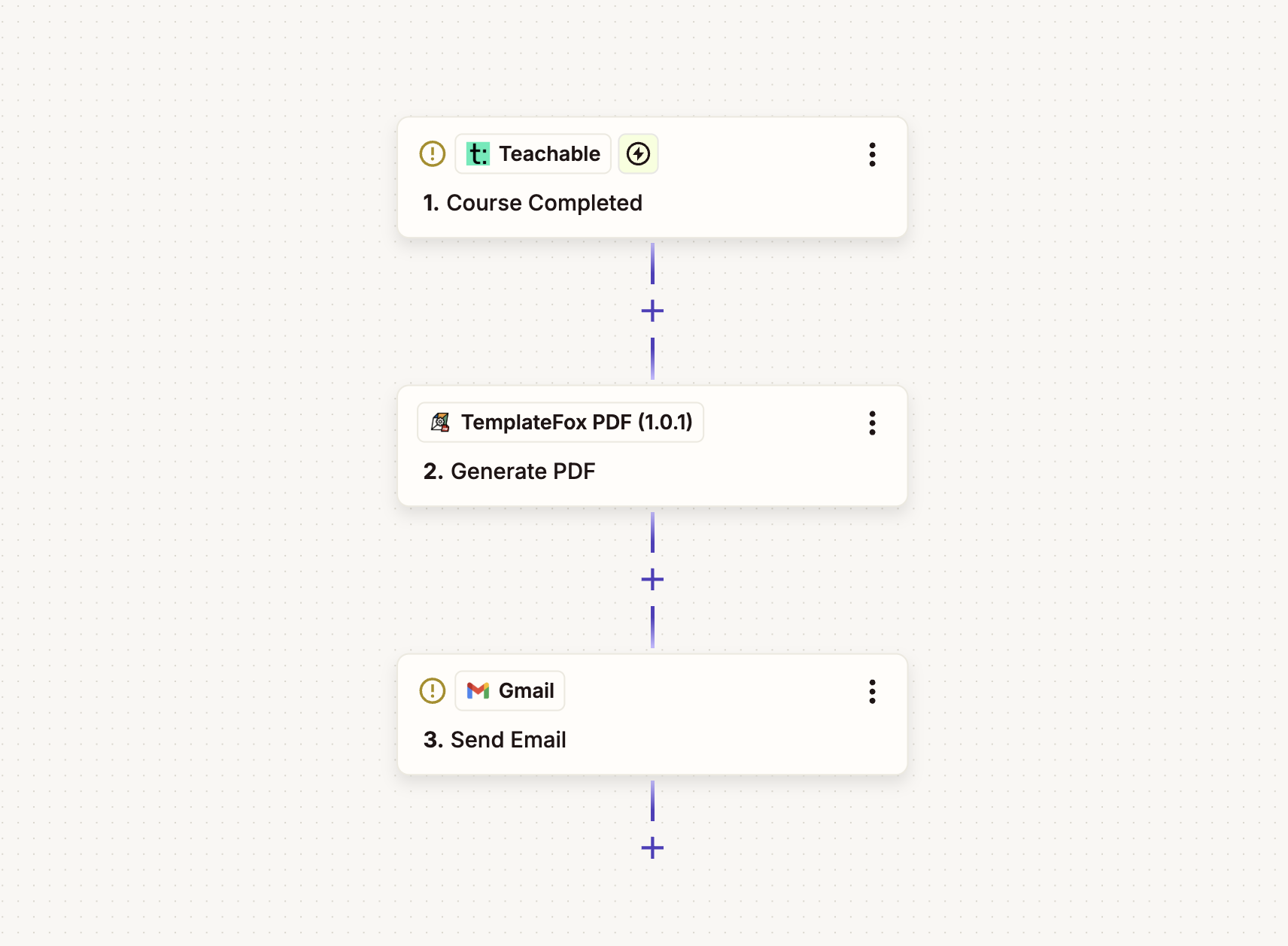Image resolution: width=1288 pixels, height=946 pixels.
Task: Select the TemplateFox PDF app icon
Action: tap(442, 422)
